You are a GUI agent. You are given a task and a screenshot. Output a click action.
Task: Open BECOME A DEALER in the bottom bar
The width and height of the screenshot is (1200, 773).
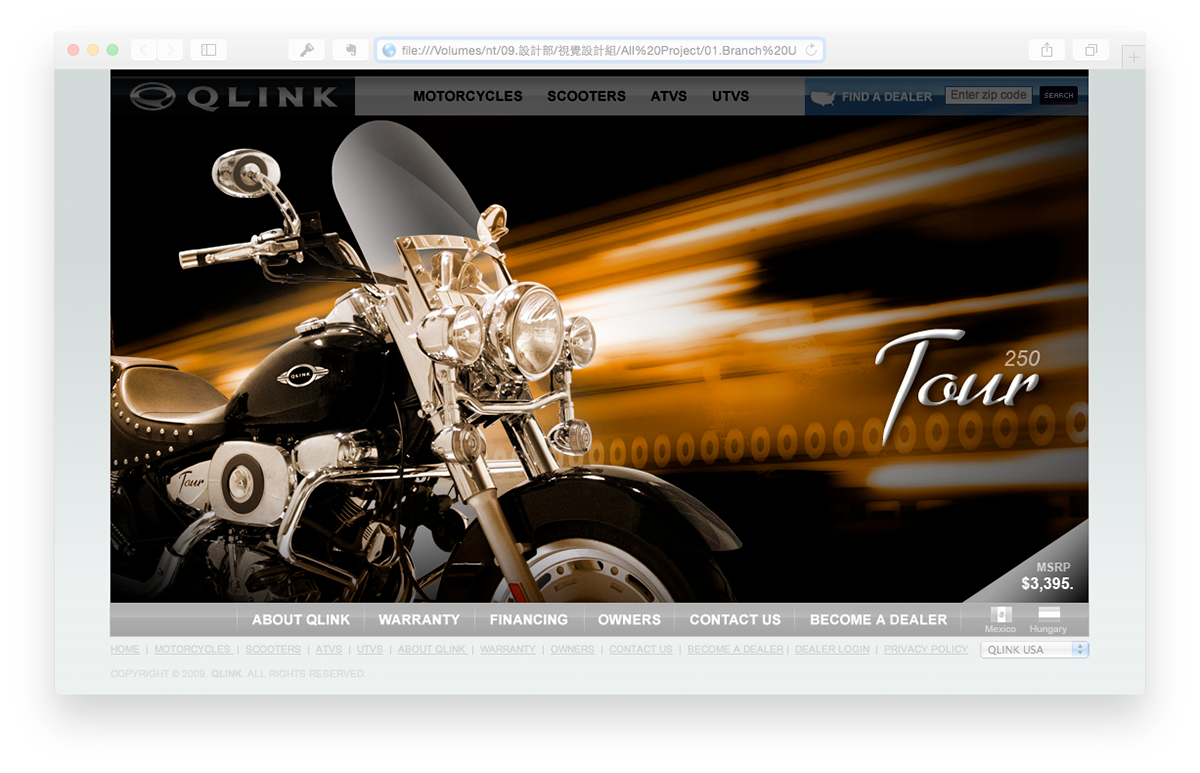878,620
